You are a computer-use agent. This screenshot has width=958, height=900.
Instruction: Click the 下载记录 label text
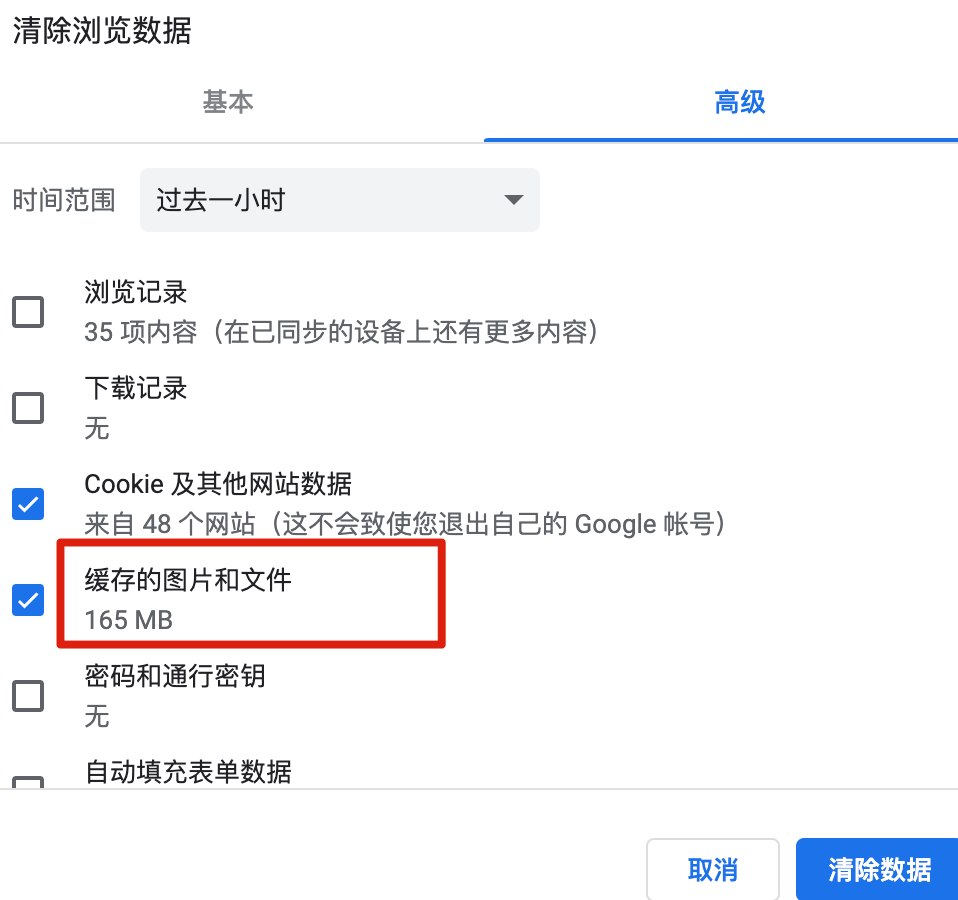(x=136, y=389)
